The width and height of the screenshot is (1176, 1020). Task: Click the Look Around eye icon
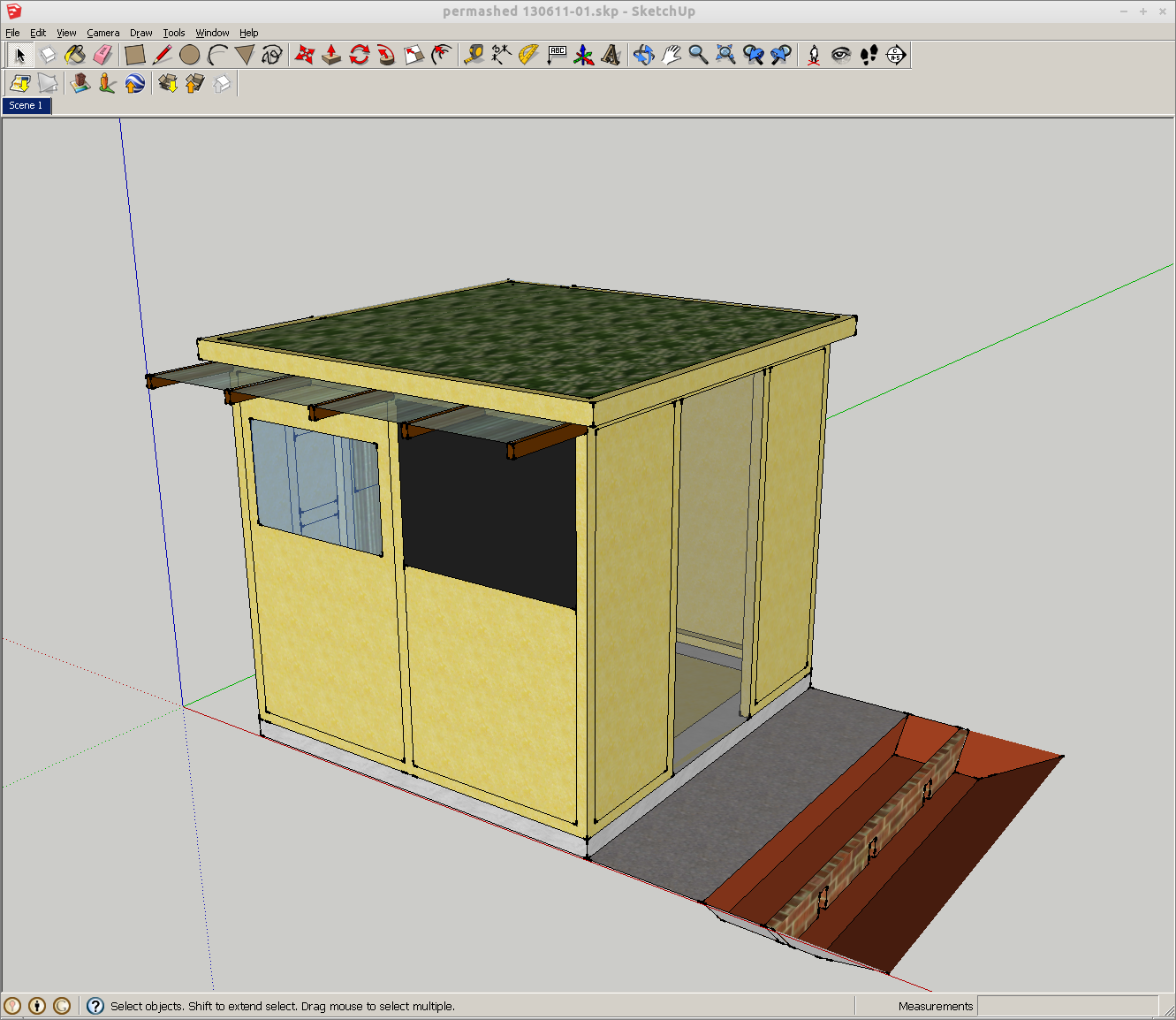coord(841,55)
